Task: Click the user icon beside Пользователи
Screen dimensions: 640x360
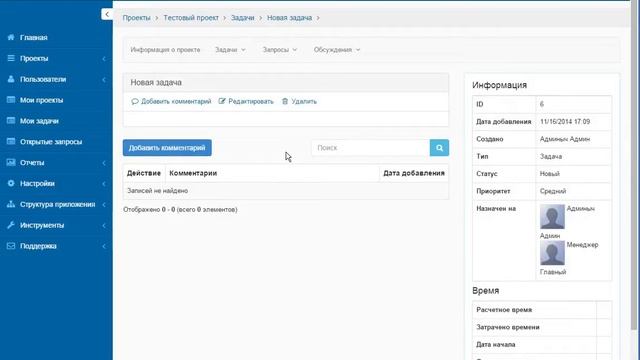Action: 11,79
